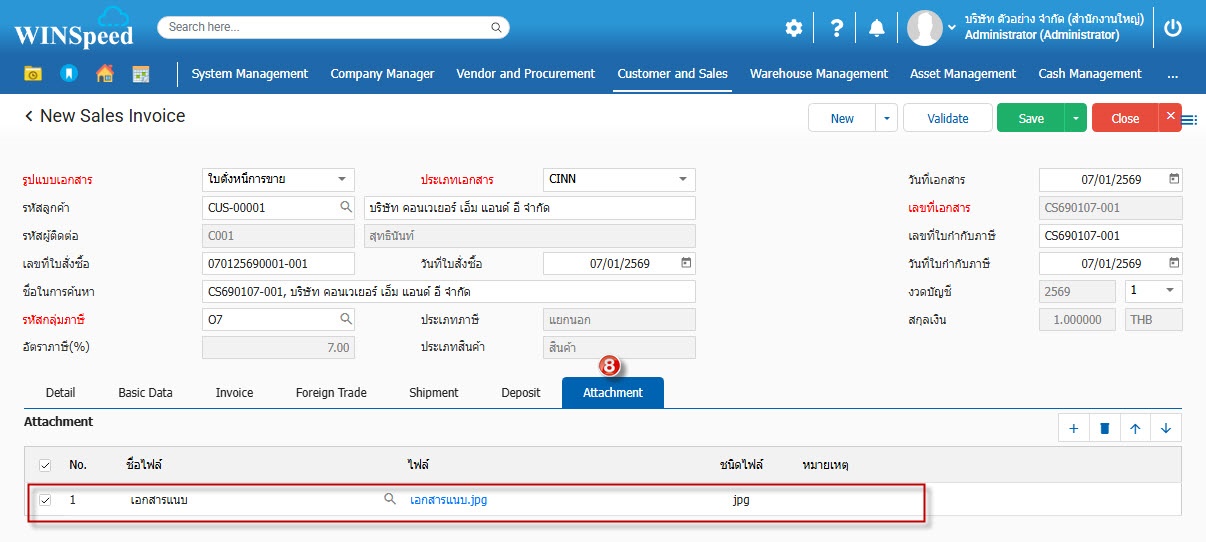Open the notifications bell
The image size is (1206, 542).
click(x=877, y=28)
